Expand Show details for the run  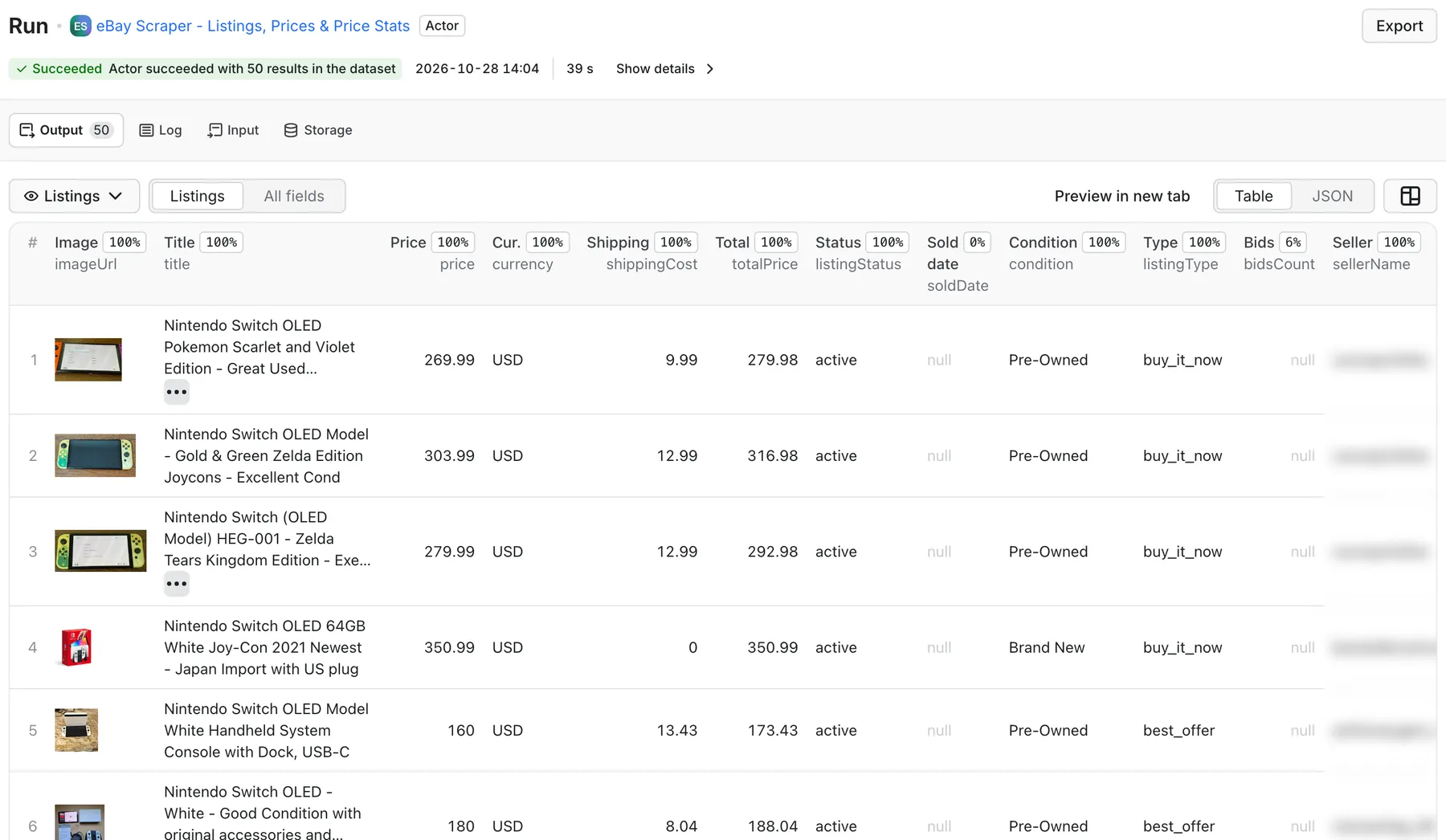(665, 69)
